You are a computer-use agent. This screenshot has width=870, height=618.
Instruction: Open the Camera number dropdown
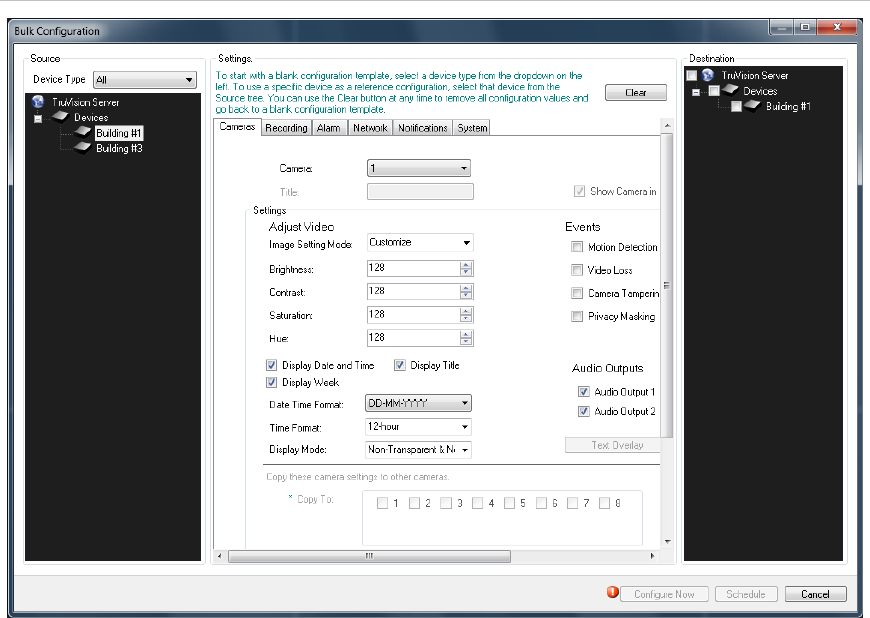pos(419,168)
